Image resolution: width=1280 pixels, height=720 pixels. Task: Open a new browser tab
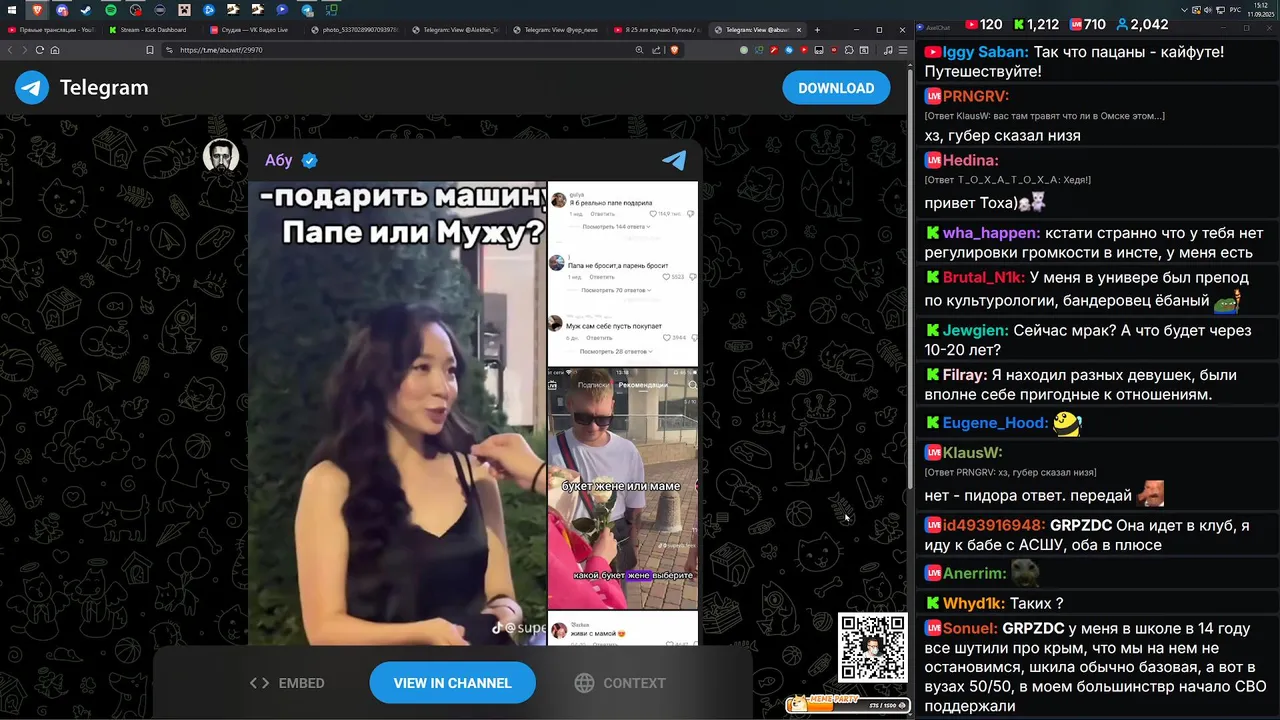pyautogui.click(x=817, y=30)
